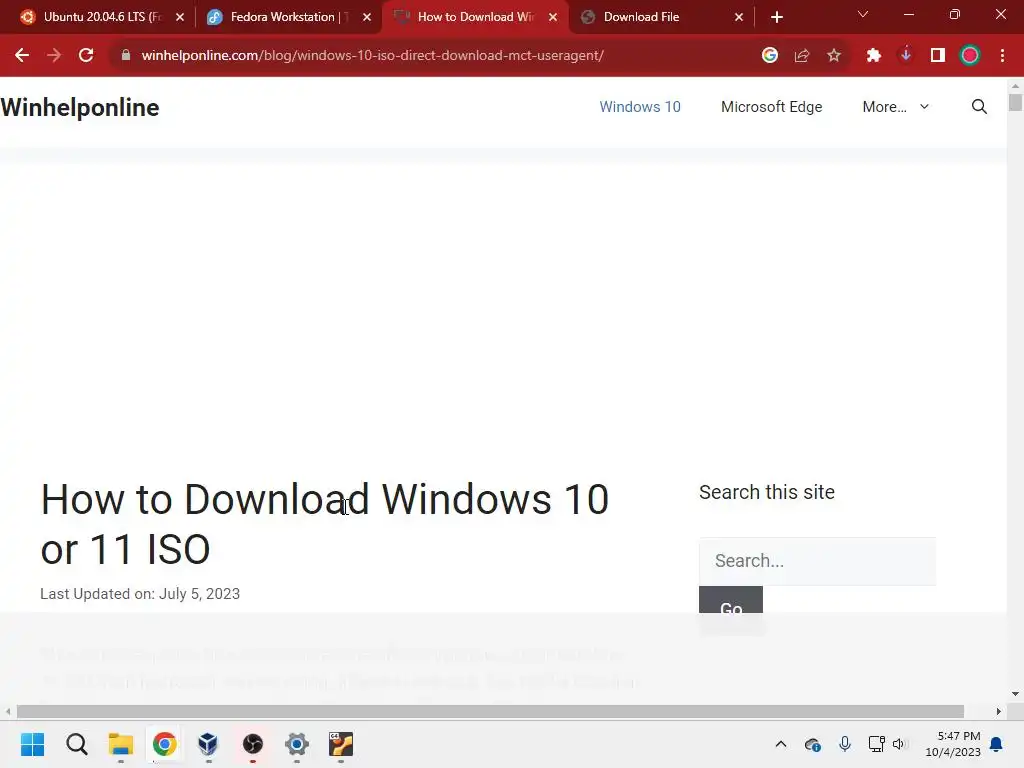
Task: Show hidden tray icons chevron
Action: click(x=780, y=744)
